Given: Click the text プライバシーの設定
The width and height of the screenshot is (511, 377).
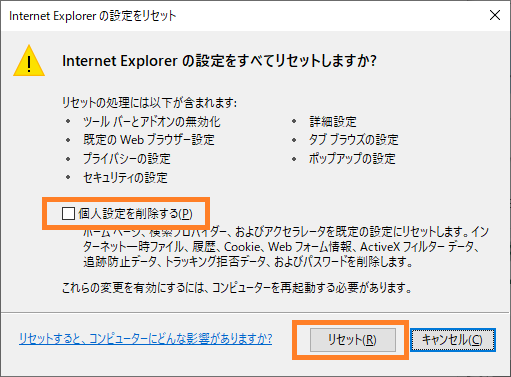Looking at the screenshot, I should (127, 158).
